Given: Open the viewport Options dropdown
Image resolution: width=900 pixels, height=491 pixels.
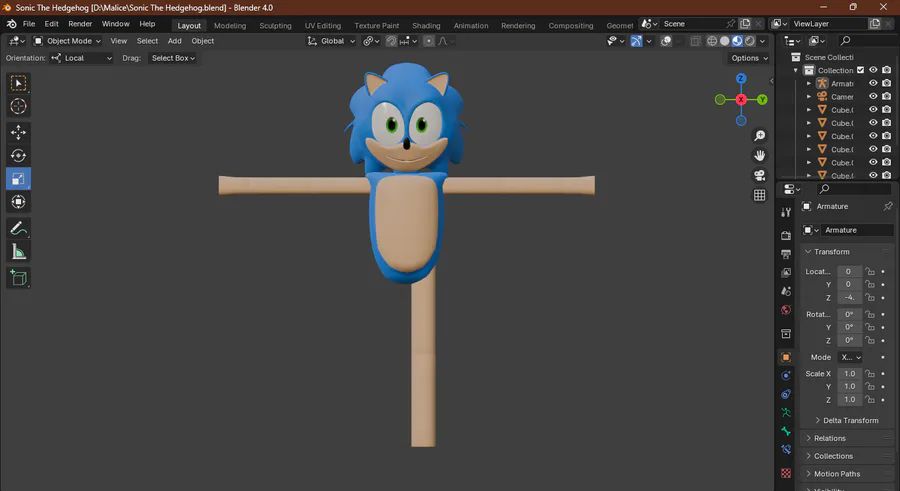Looking at the screenshot, I should (749, 58).
